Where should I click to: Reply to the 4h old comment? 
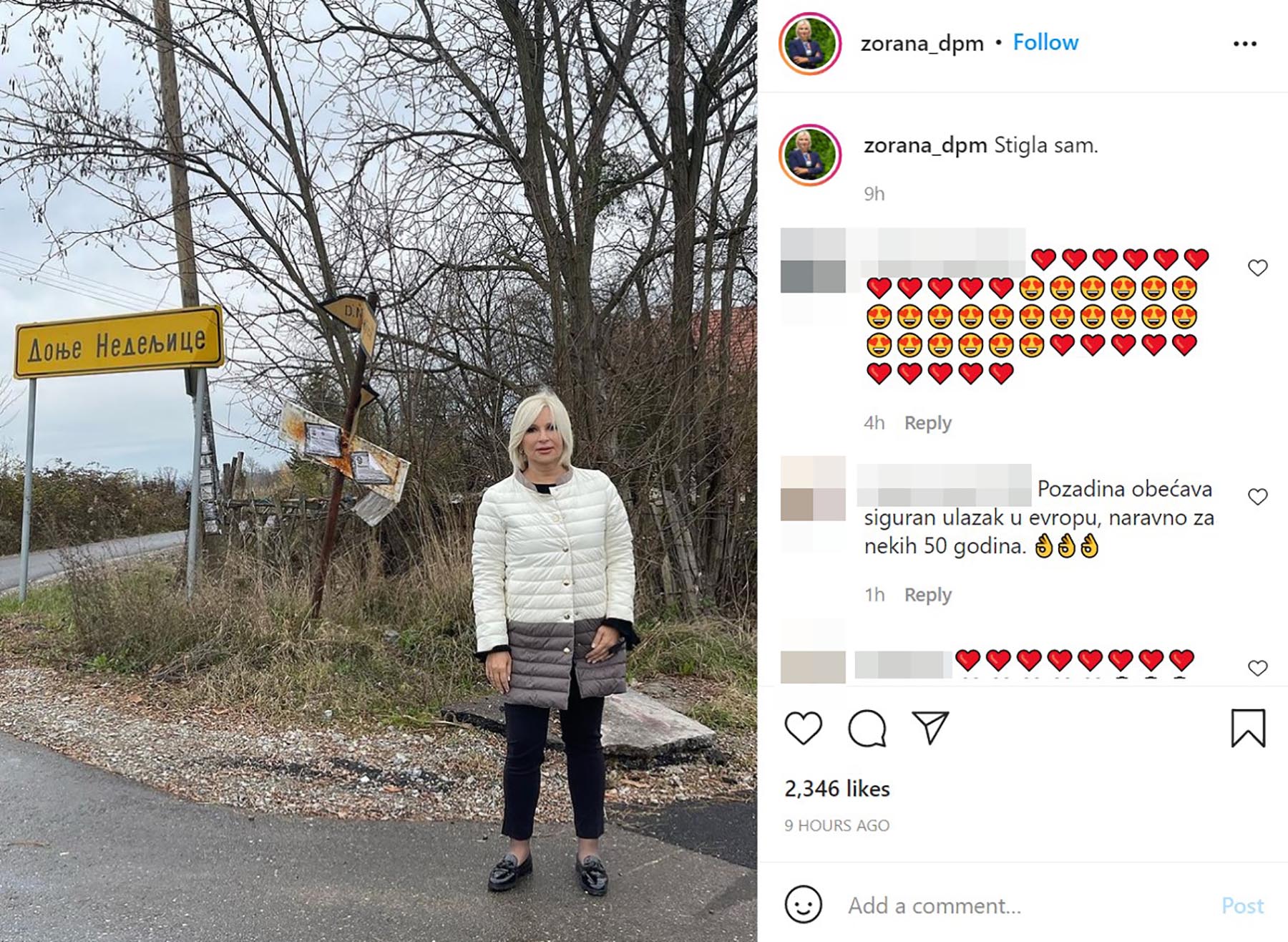[x=927, y=423]
